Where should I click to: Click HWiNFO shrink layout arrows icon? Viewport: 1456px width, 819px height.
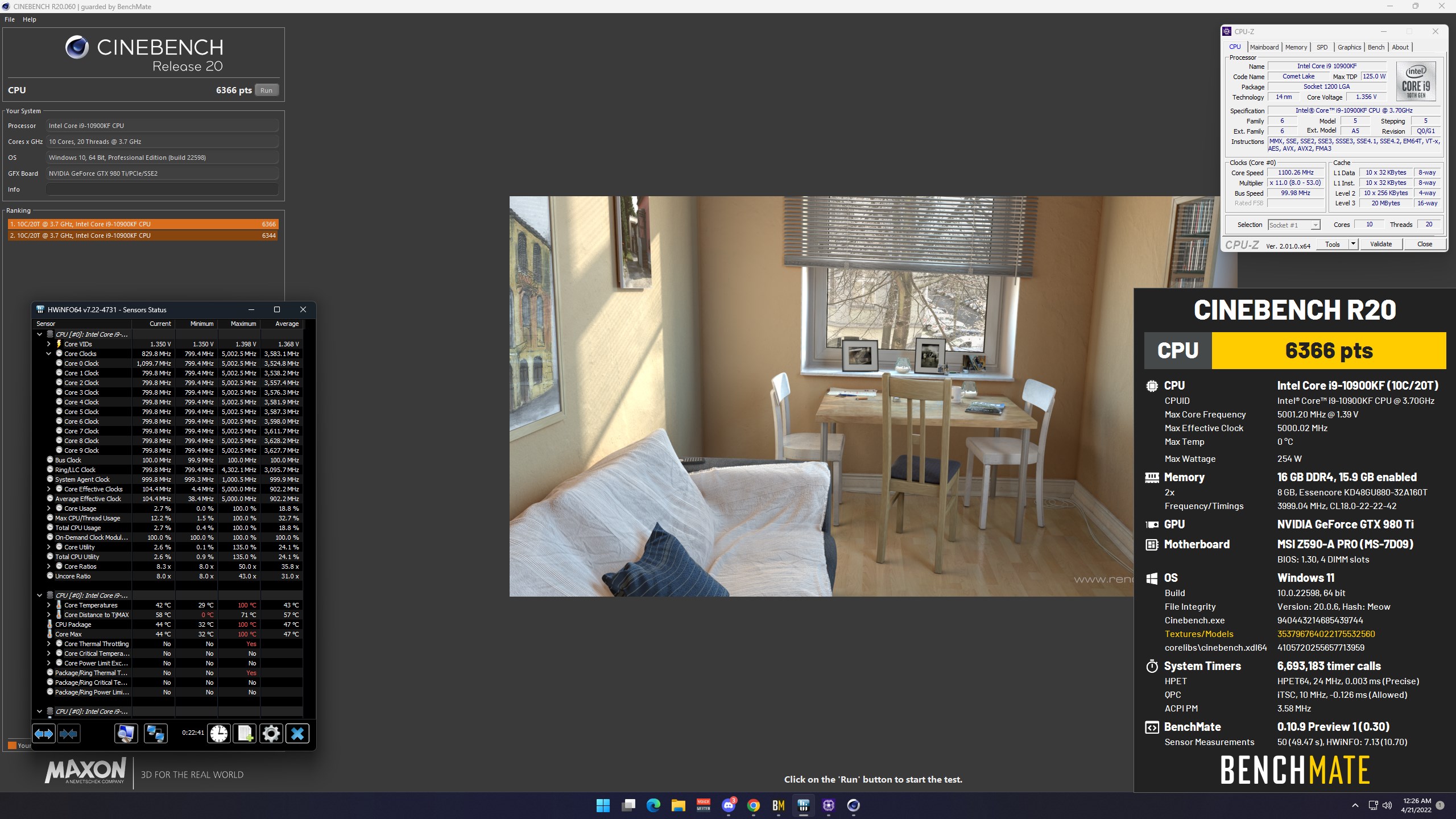coord(69,734)
